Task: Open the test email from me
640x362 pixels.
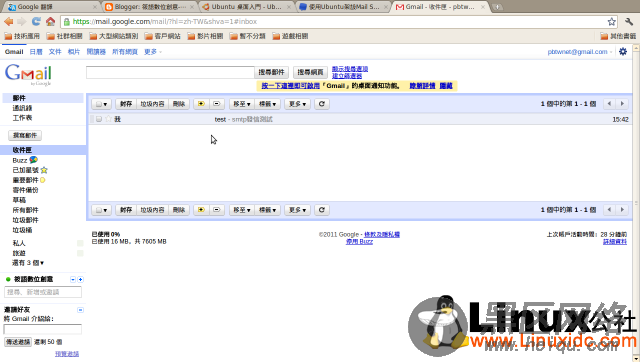Action: (x=359, y=119)
